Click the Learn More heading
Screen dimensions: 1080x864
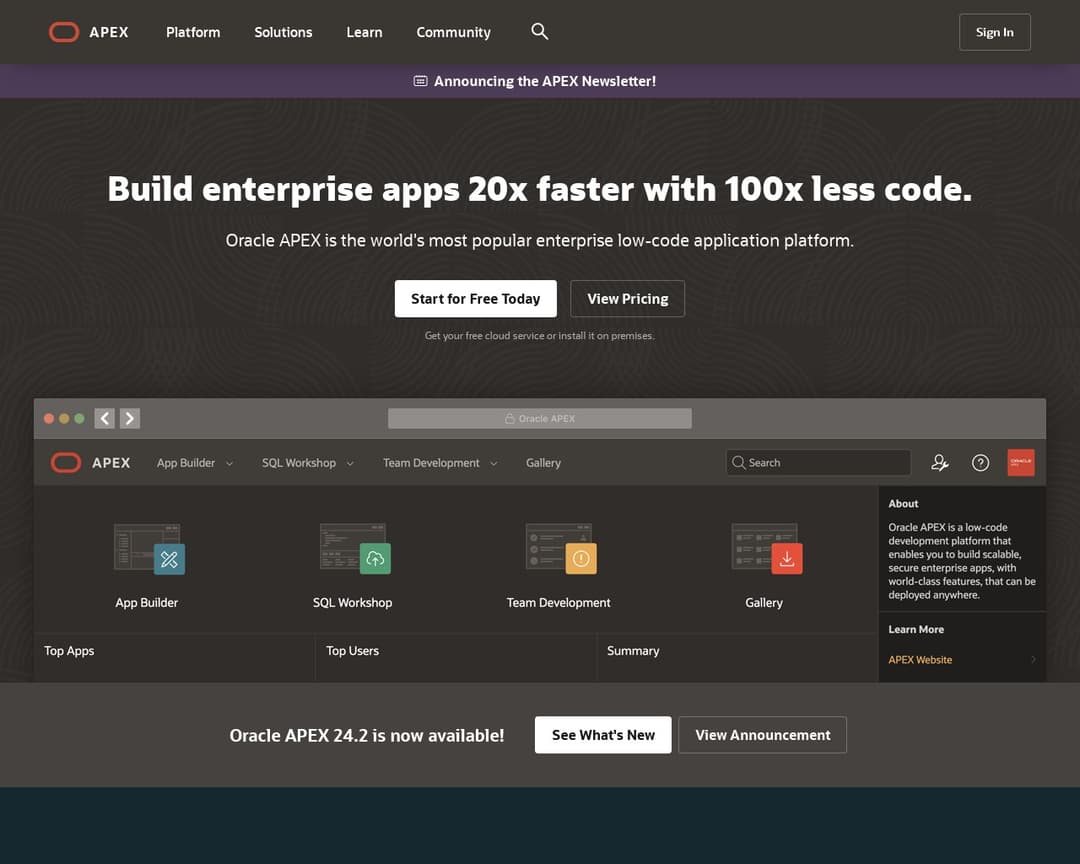click(x=916, y=629)
